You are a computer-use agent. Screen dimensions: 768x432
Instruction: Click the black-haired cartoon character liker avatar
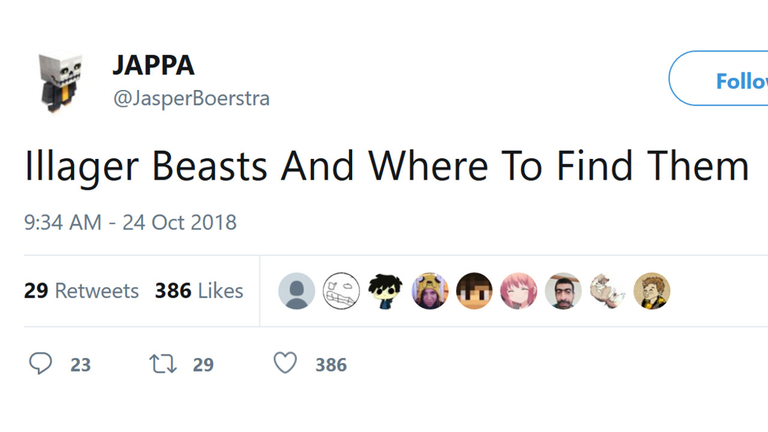tap(386, 291)
